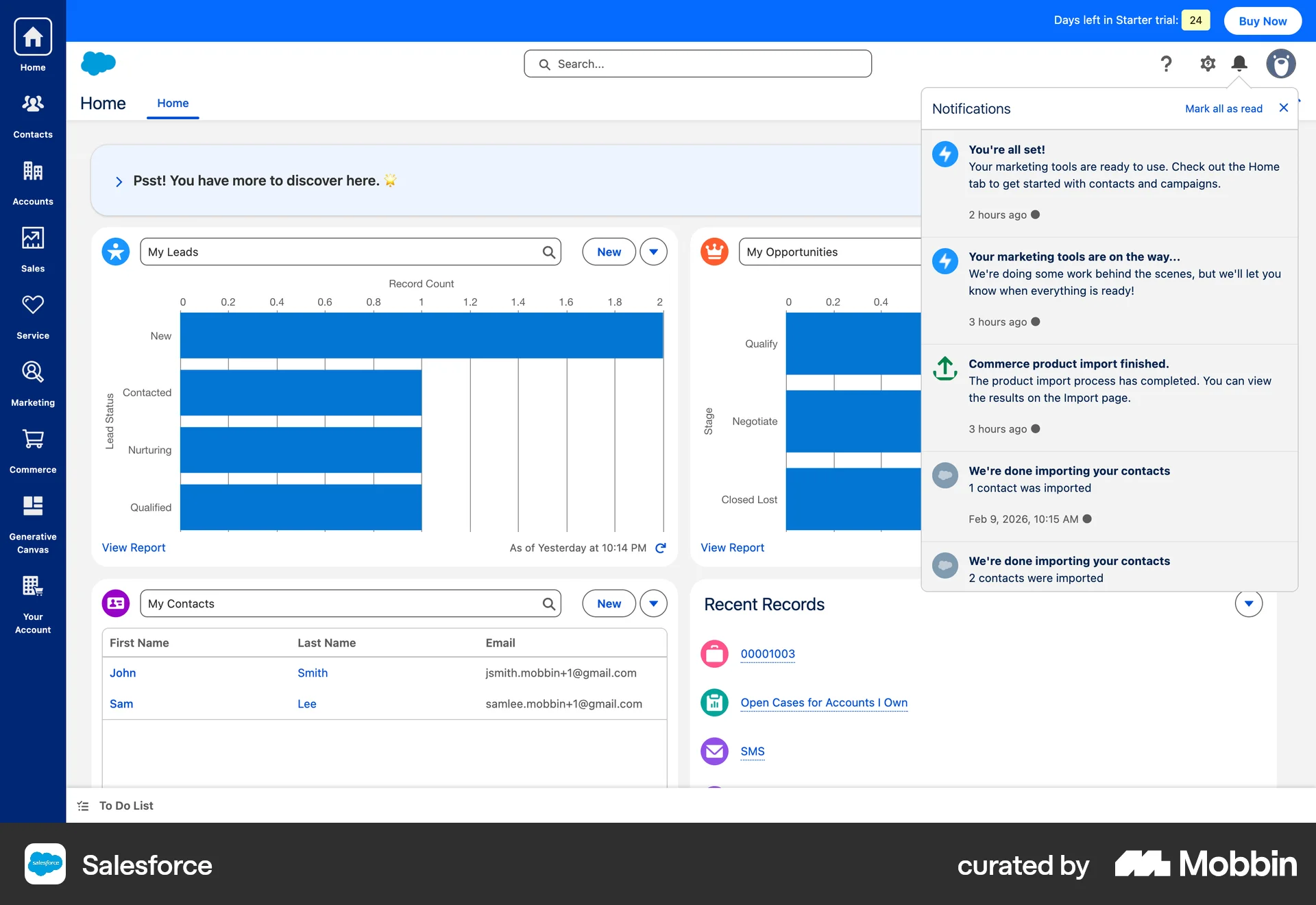1316x905 pixels.
Task: Open Generative Canvas from sidebar
Action: 32,506
